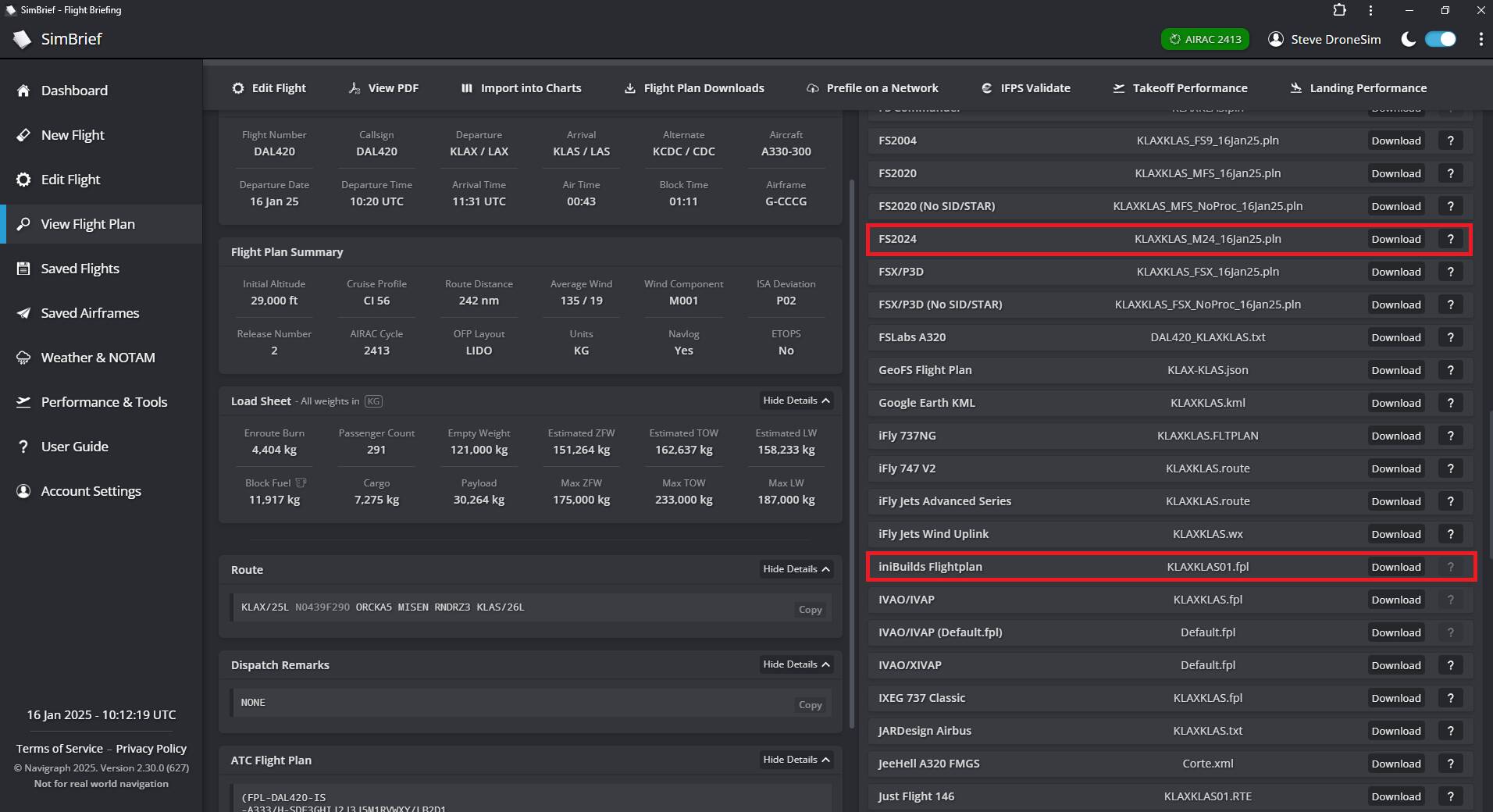Screen dimensions: 1493x812
Task: Download the FS2004 flight plan
Action: (1395, 141)
